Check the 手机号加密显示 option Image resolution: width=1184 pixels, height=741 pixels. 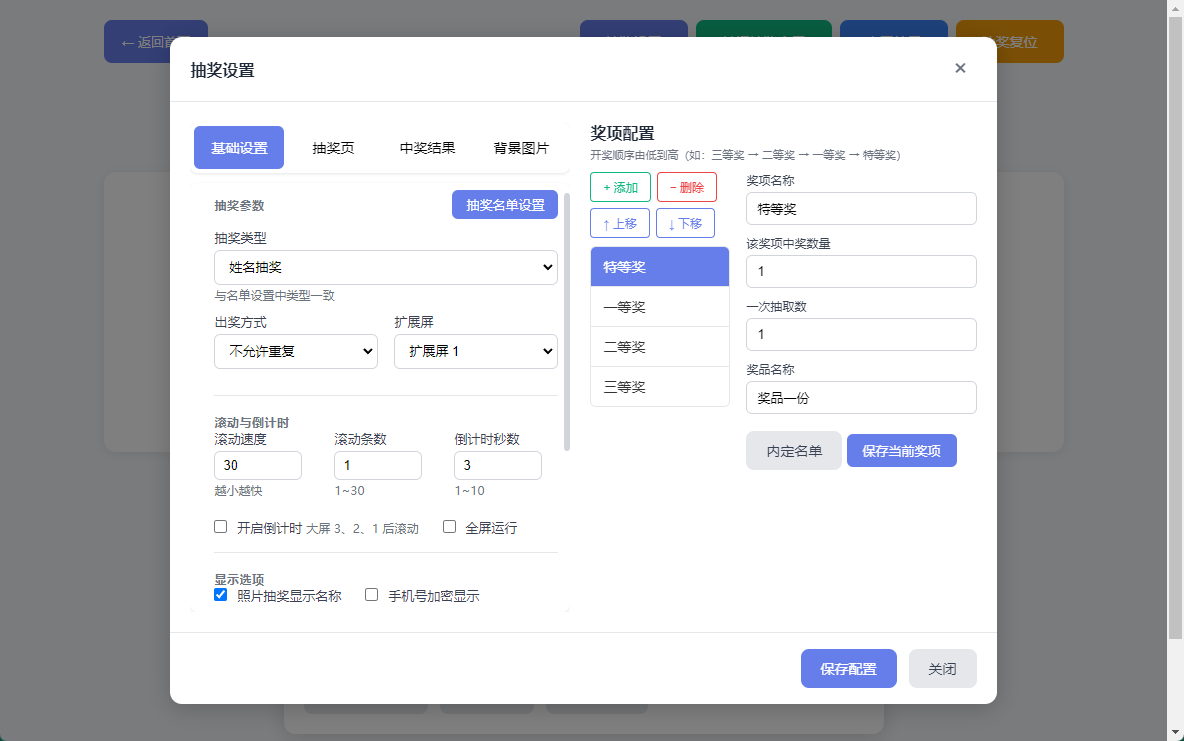[x=371, y=594]
